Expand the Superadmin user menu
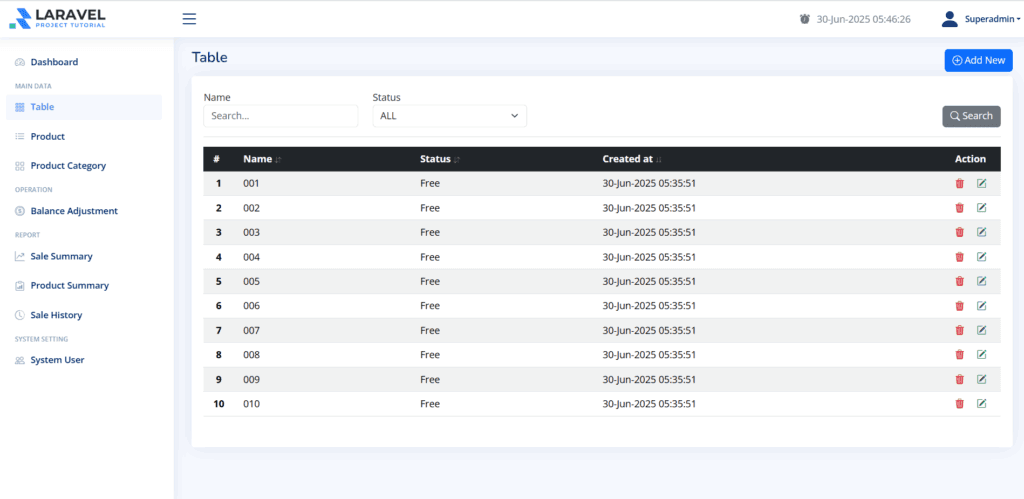Image resolution: width=1024 pixels, height=499 pixels. 980,19
